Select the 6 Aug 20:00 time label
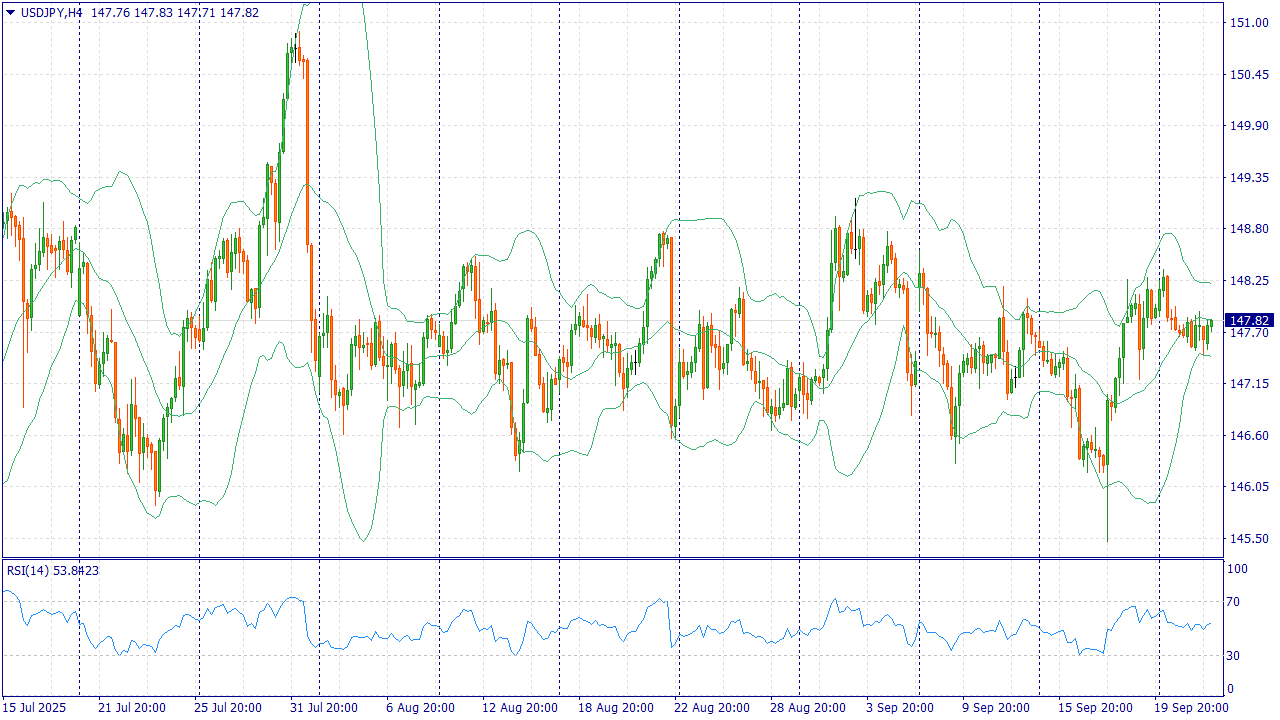The width and height of the screenshot is (1280, 720). click(420, 708)
